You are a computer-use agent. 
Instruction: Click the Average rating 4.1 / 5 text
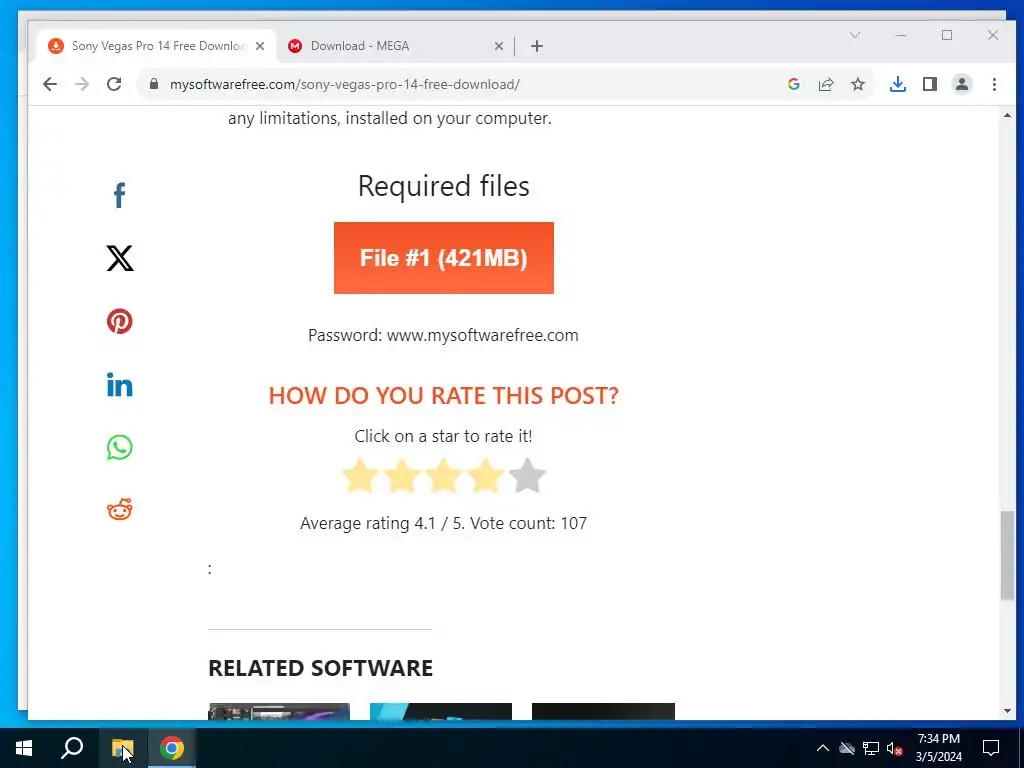point(443,523)
